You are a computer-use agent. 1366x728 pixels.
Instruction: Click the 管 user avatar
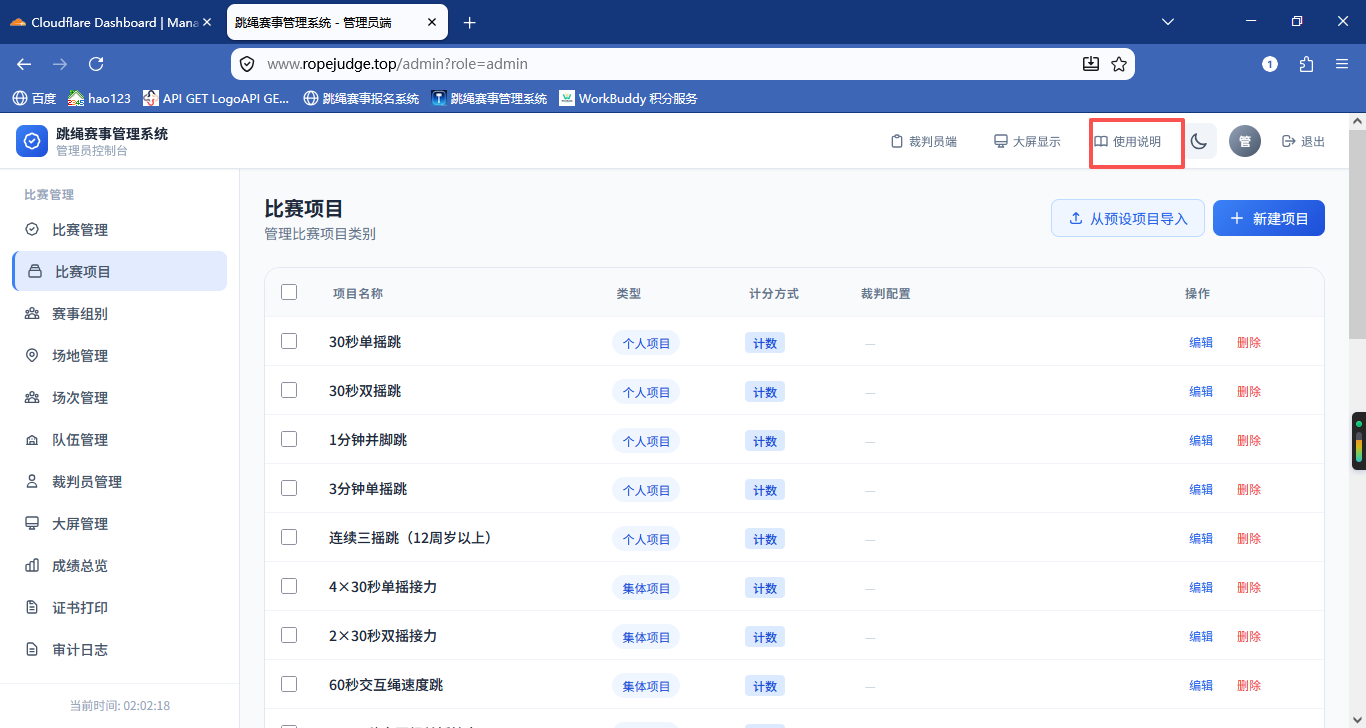[x=1245, y=142]
